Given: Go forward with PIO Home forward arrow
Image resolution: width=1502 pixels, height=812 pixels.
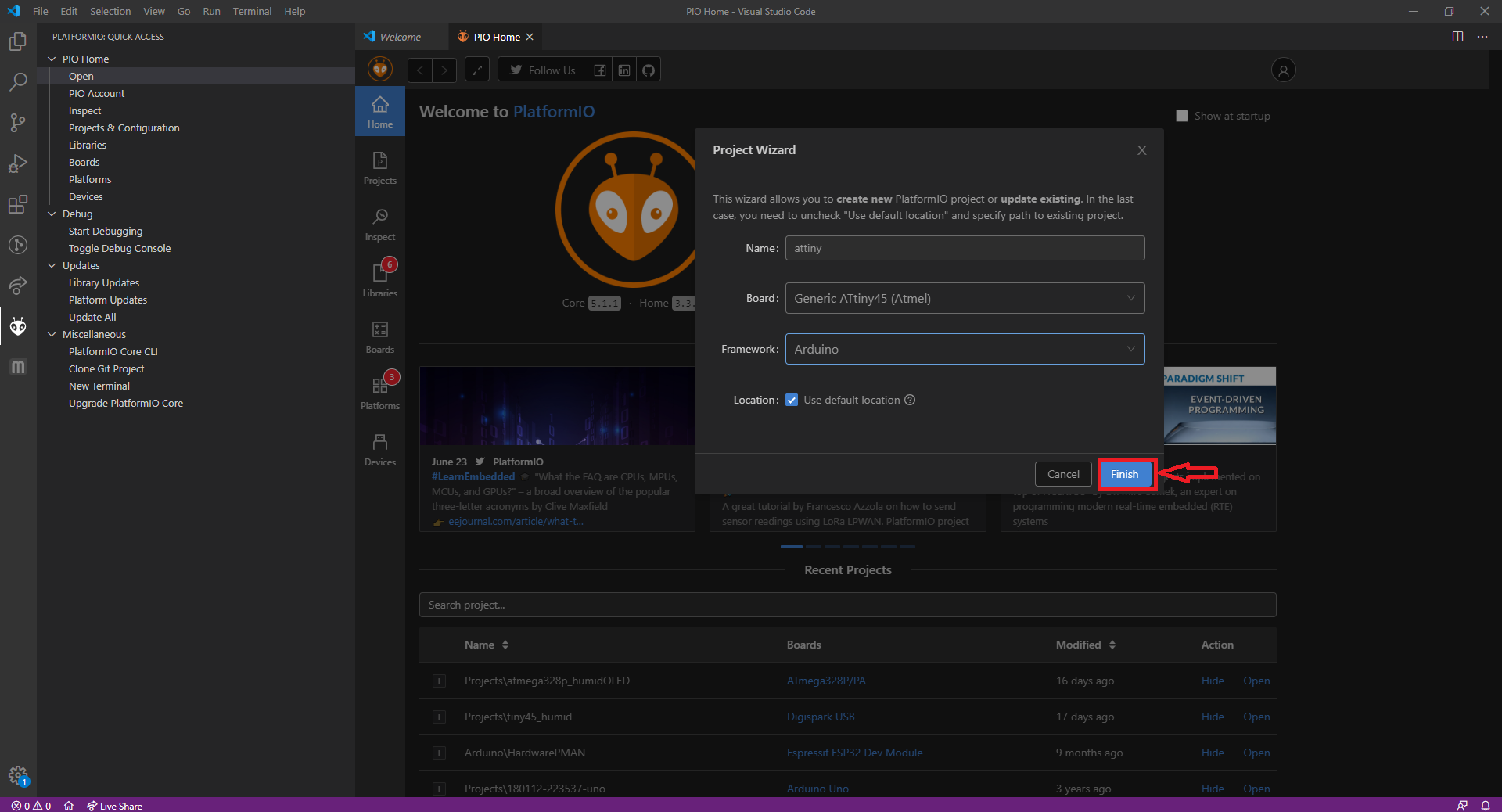Looking at the screenshot, I should tap(444, 70).
